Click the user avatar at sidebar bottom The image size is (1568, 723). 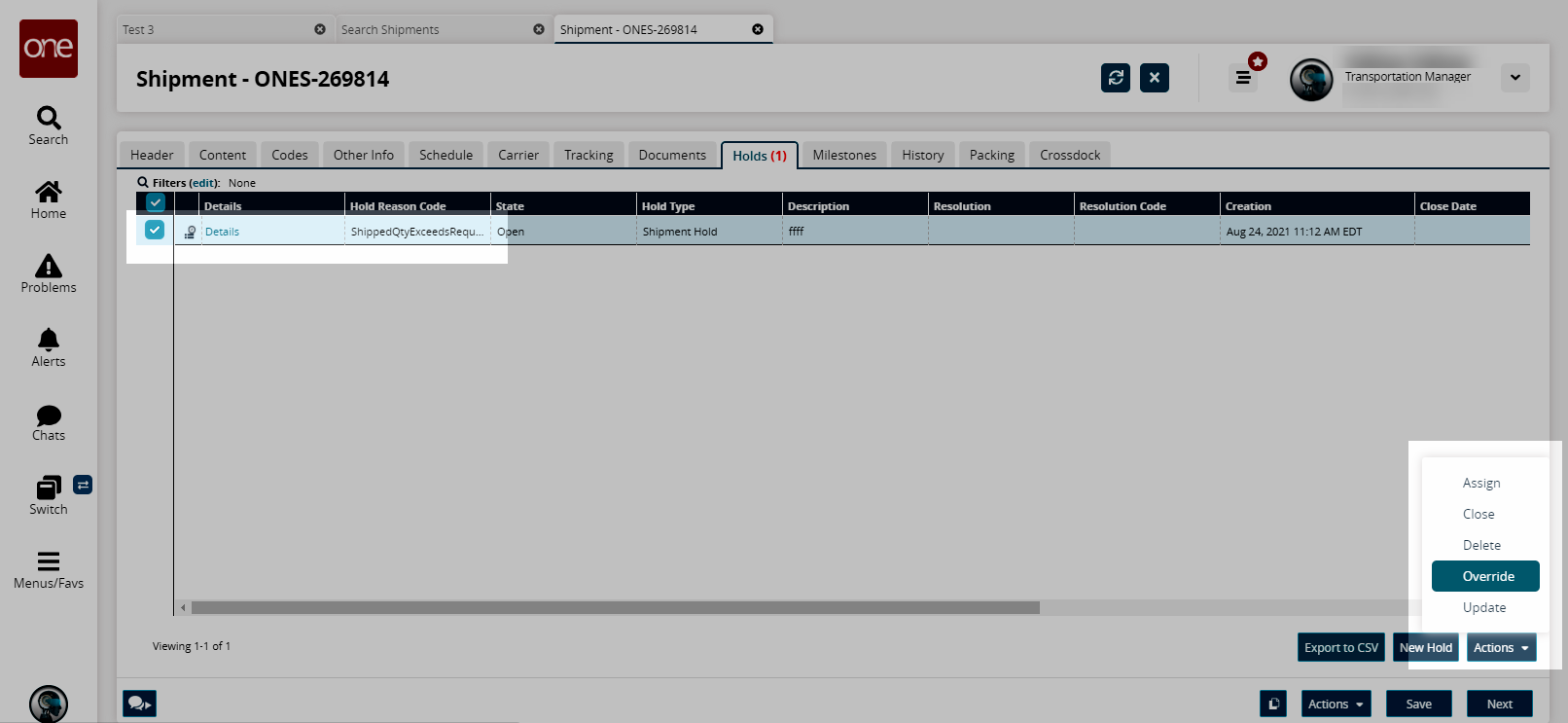click(x=49, y=704)
